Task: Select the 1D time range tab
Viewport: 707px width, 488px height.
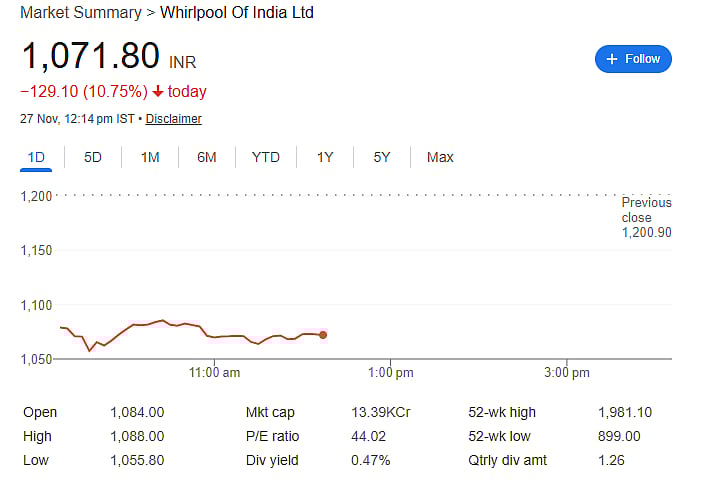Action: point(36,157)
